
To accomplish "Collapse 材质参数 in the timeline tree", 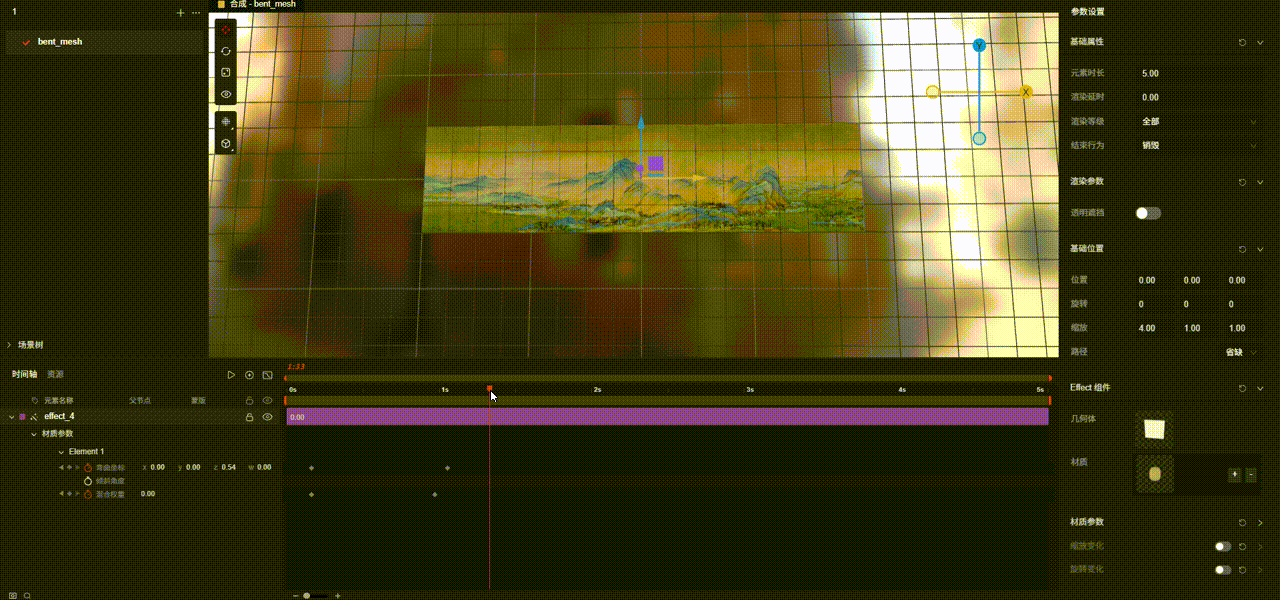I will pos(35,434).
